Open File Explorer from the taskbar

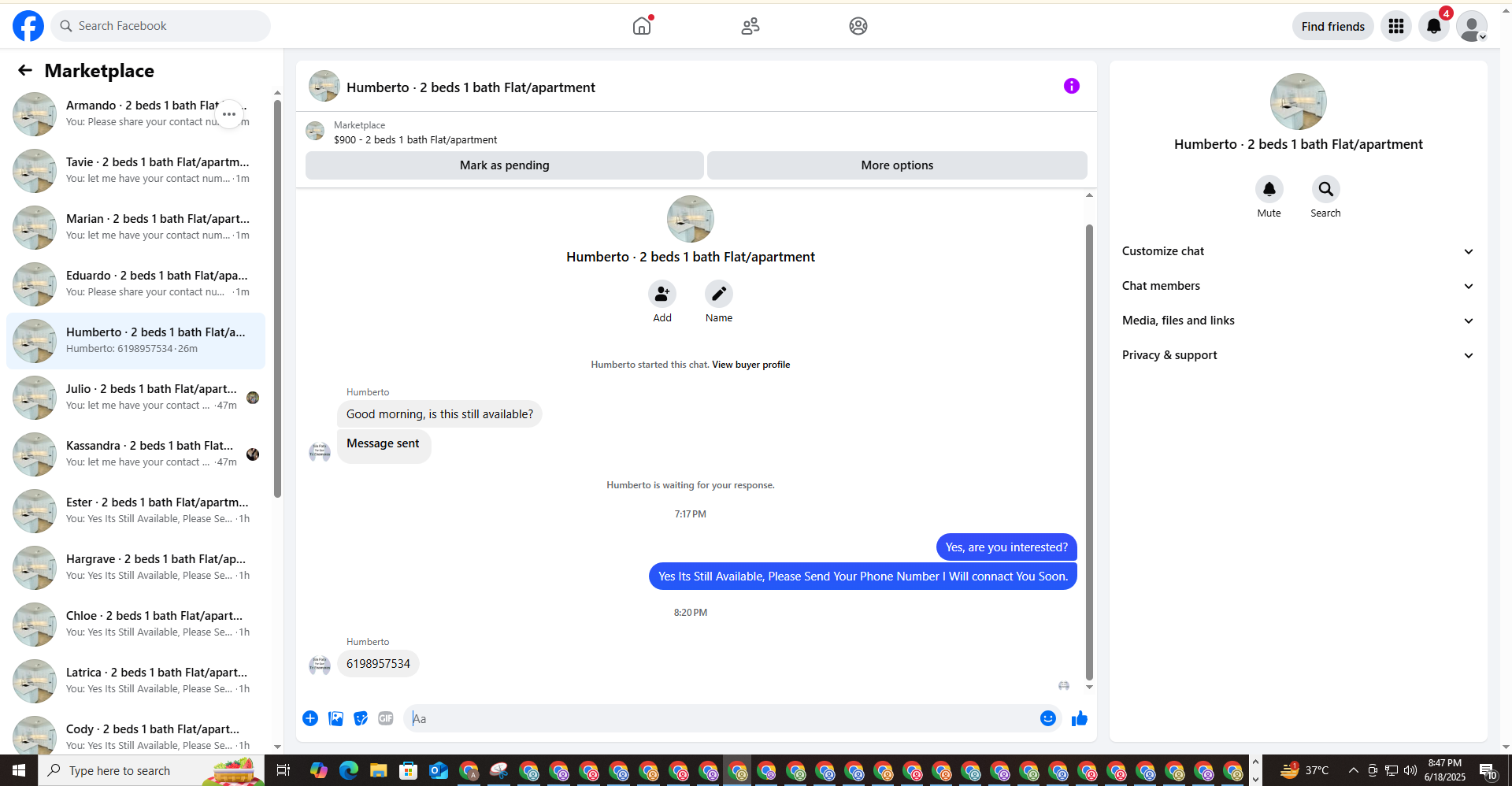tap(379, 770)
